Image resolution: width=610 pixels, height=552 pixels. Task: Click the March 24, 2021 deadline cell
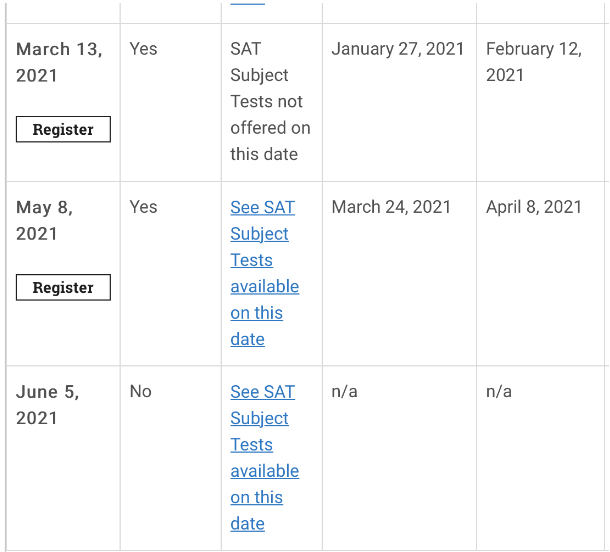[x=391, y=207]
